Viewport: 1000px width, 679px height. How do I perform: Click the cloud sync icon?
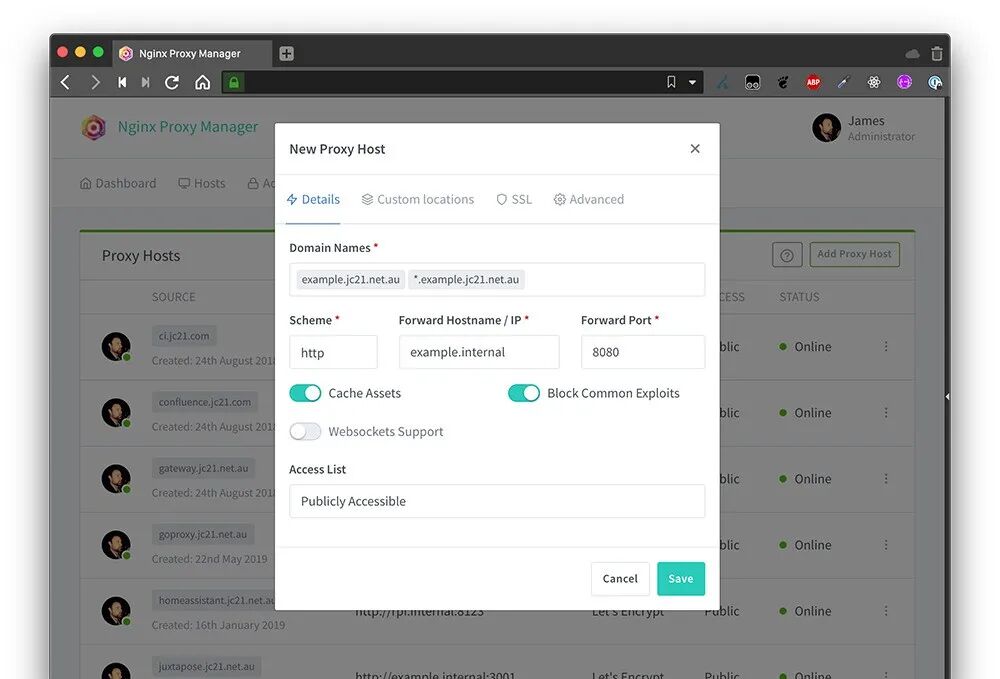912,54
